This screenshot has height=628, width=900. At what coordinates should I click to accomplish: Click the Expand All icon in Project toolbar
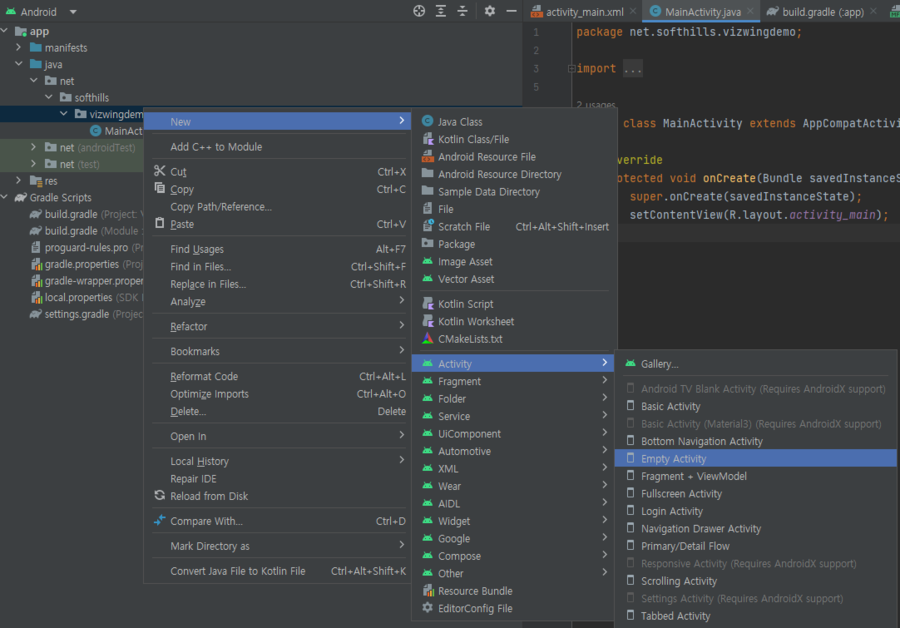click(x=442, y=11)
